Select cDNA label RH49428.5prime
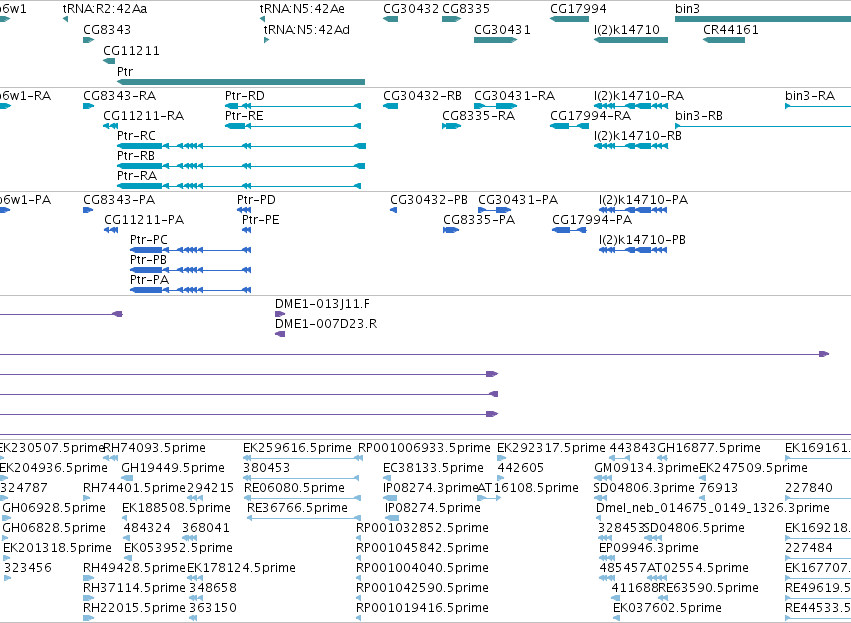The width and height of the screenshot is (851, 623). pyautogui.click(x=134, y=569)
